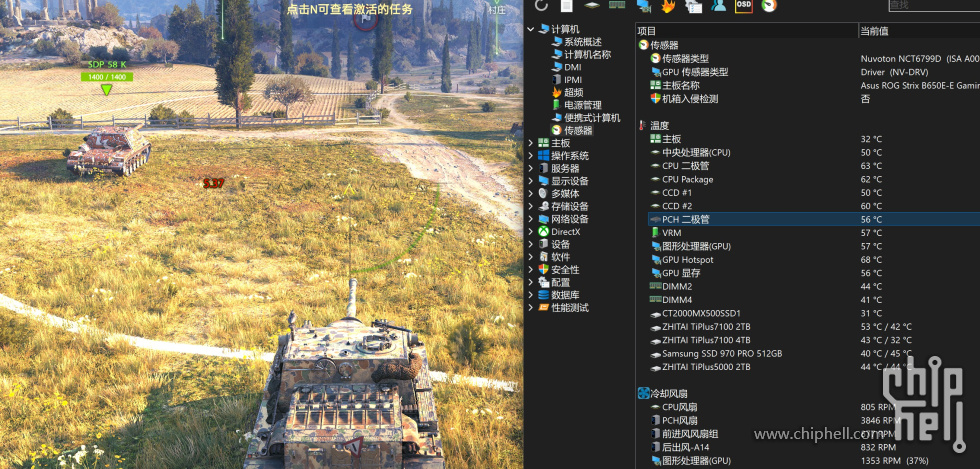Select the GPU Hotspot row
The width and height of the screenshot is (980, 469).
tap(814, 260)
